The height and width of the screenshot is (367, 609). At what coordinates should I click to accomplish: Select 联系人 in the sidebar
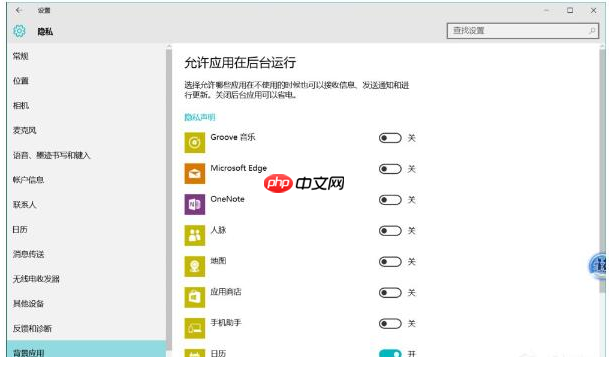point(24,205)
